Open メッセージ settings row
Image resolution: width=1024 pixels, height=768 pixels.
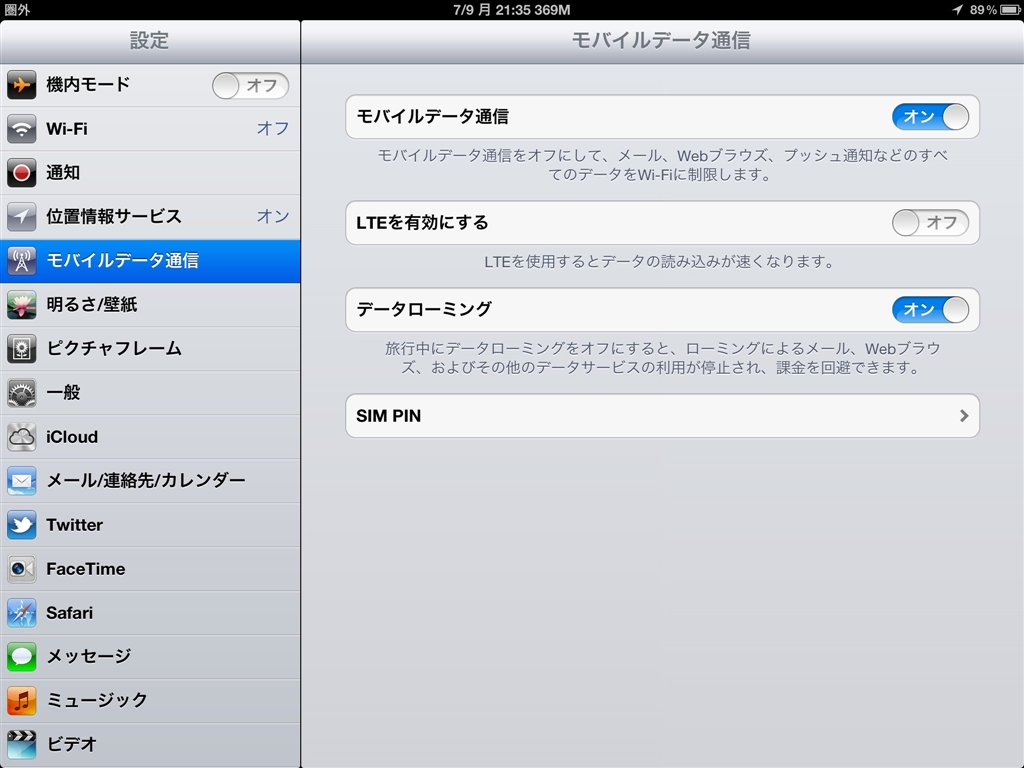(150, 657)
